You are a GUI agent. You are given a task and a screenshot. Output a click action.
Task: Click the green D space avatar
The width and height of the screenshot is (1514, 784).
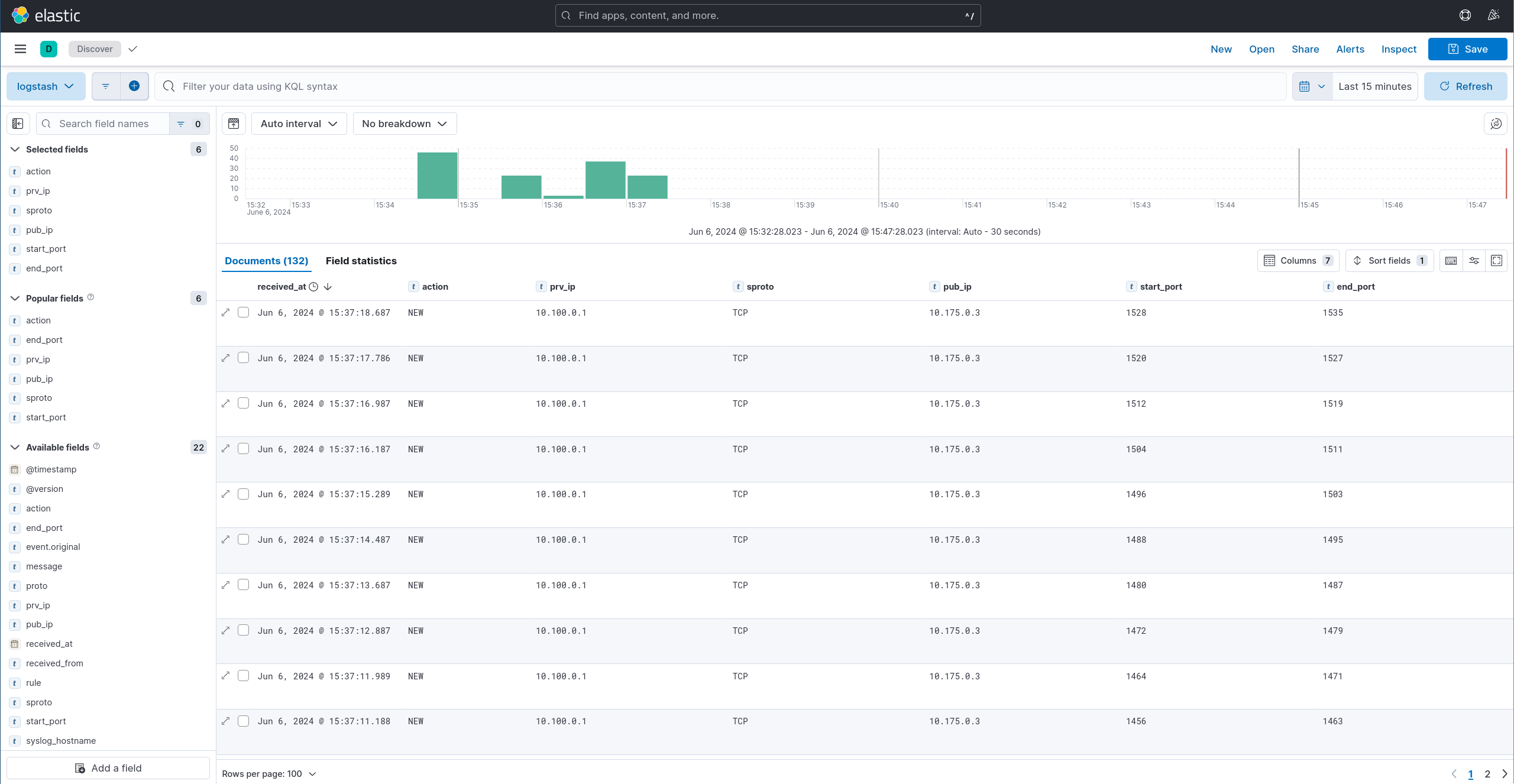pos(48,49)
